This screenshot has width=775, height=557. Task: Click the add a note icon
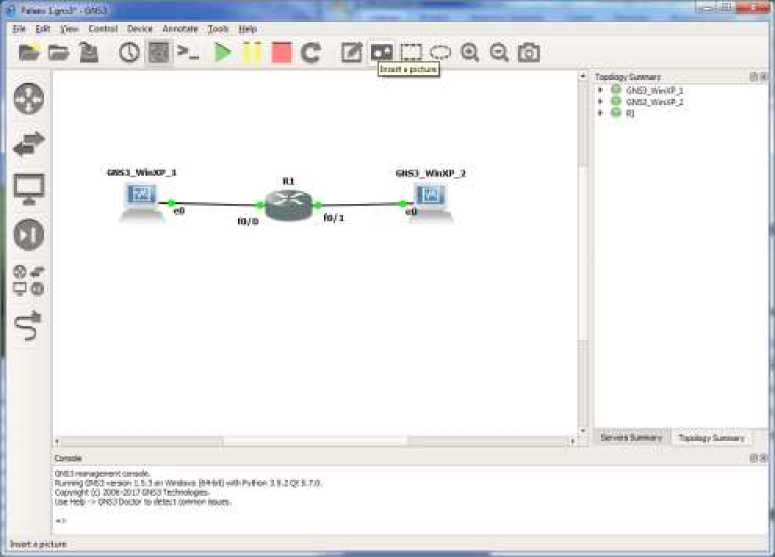(x=351, y=52)
